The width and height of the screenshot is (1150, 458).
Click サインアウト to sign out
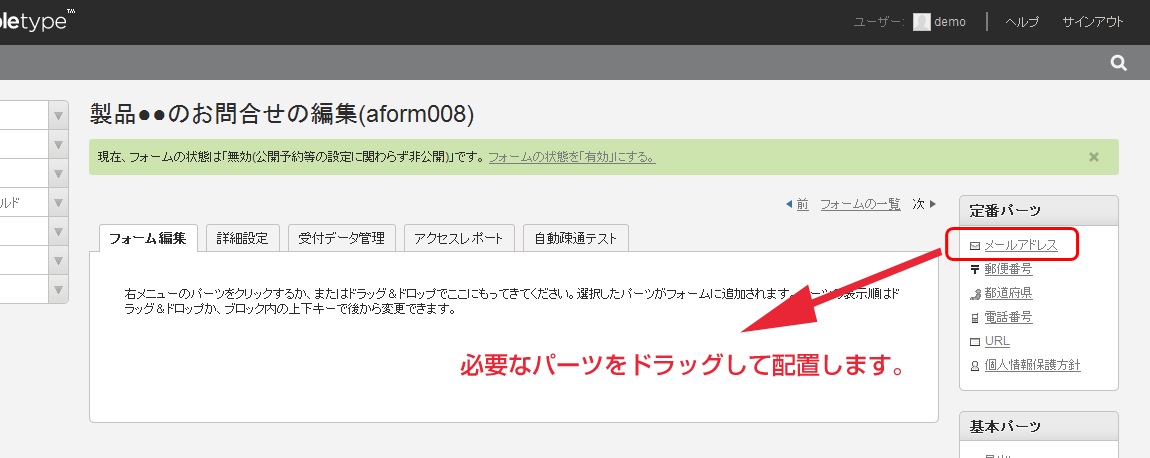click(1093, 22)
